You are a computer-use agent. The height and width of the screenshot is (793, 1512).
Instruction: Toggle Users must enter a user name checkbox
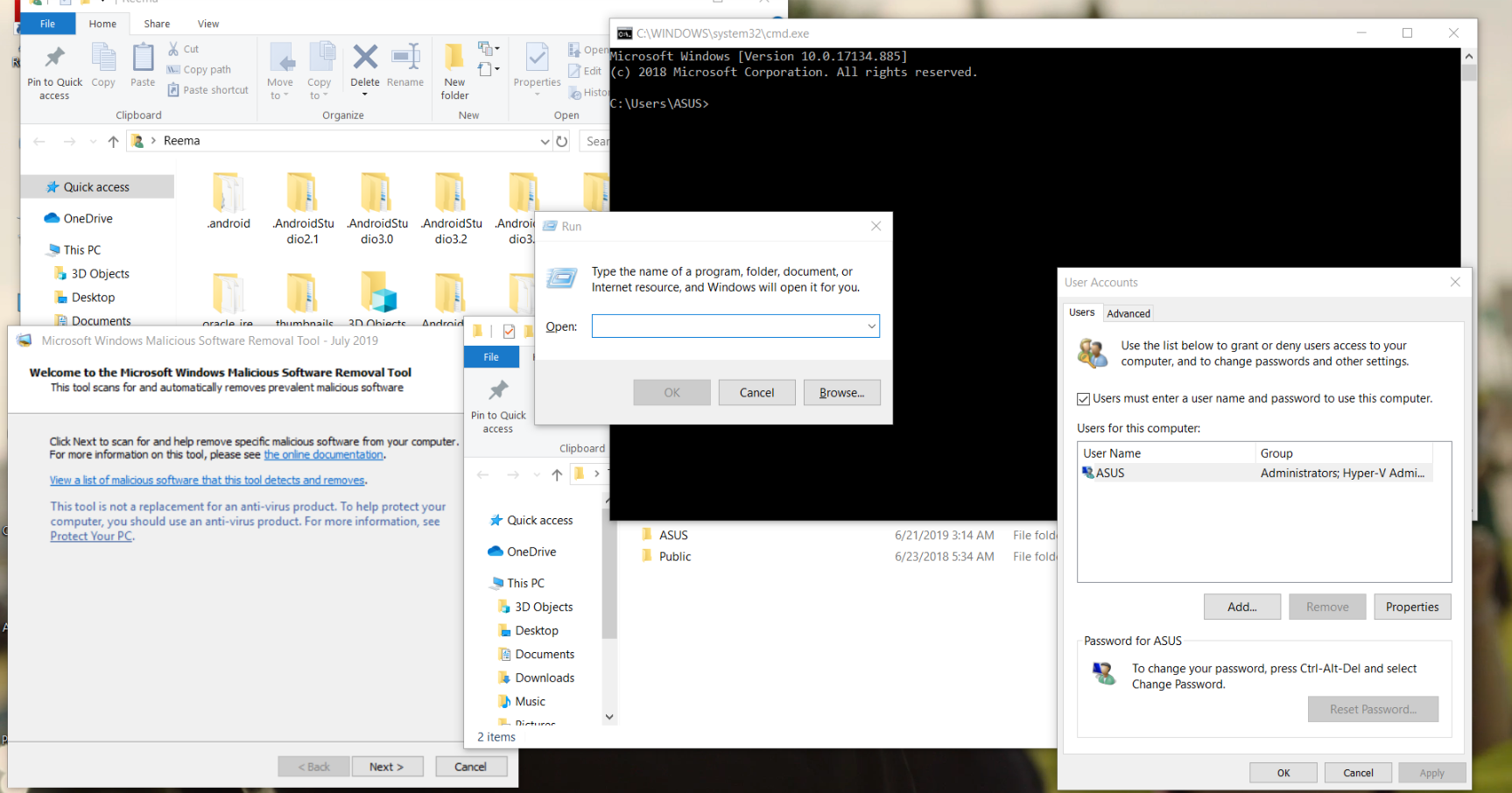click(x=1083, y=398)
